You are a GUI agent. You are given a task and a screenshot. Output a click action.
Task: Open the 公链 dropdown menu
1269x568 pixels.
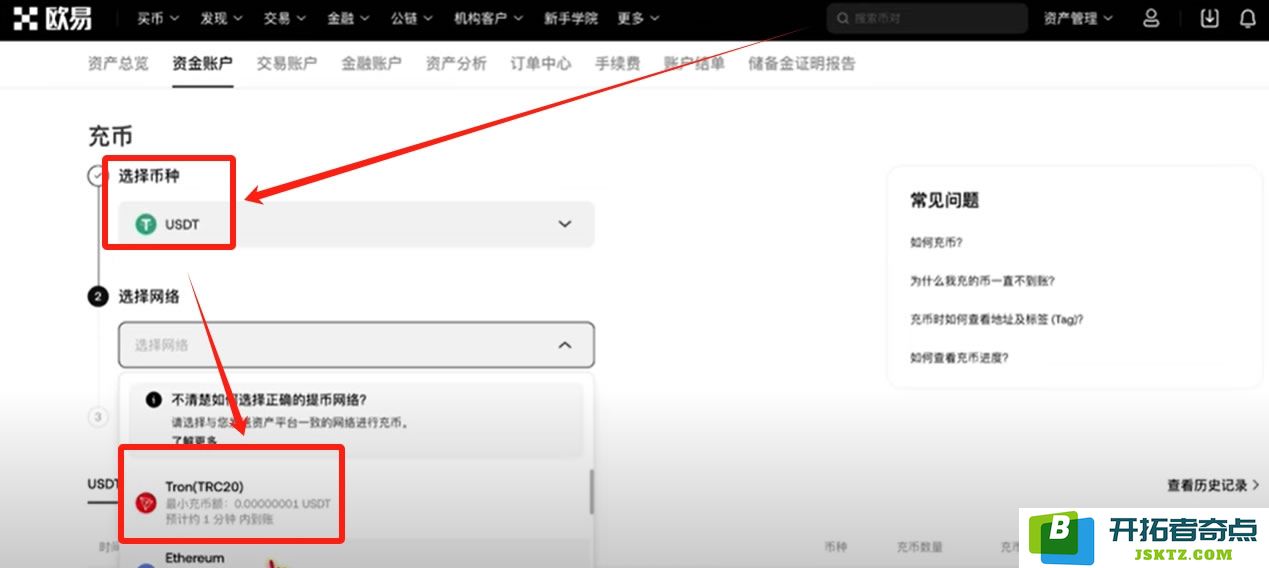(x=411, y=18)
